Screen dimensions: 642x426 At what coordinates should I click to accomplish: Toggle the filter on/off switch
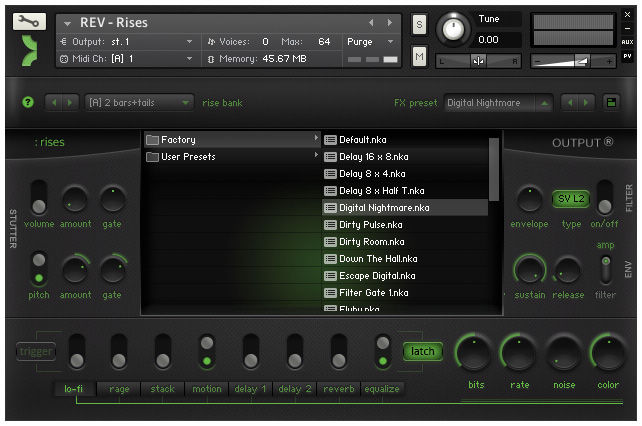point(605,197)
